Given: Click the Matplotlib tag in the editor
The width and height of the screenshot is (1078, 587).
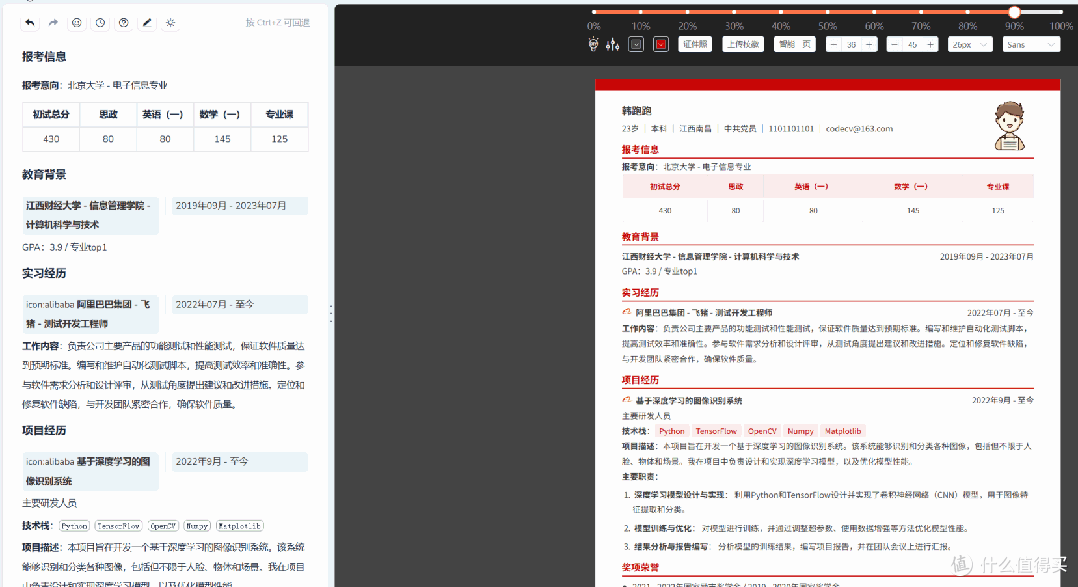Looking at the screenshot, I should click(x=240, y=526).
